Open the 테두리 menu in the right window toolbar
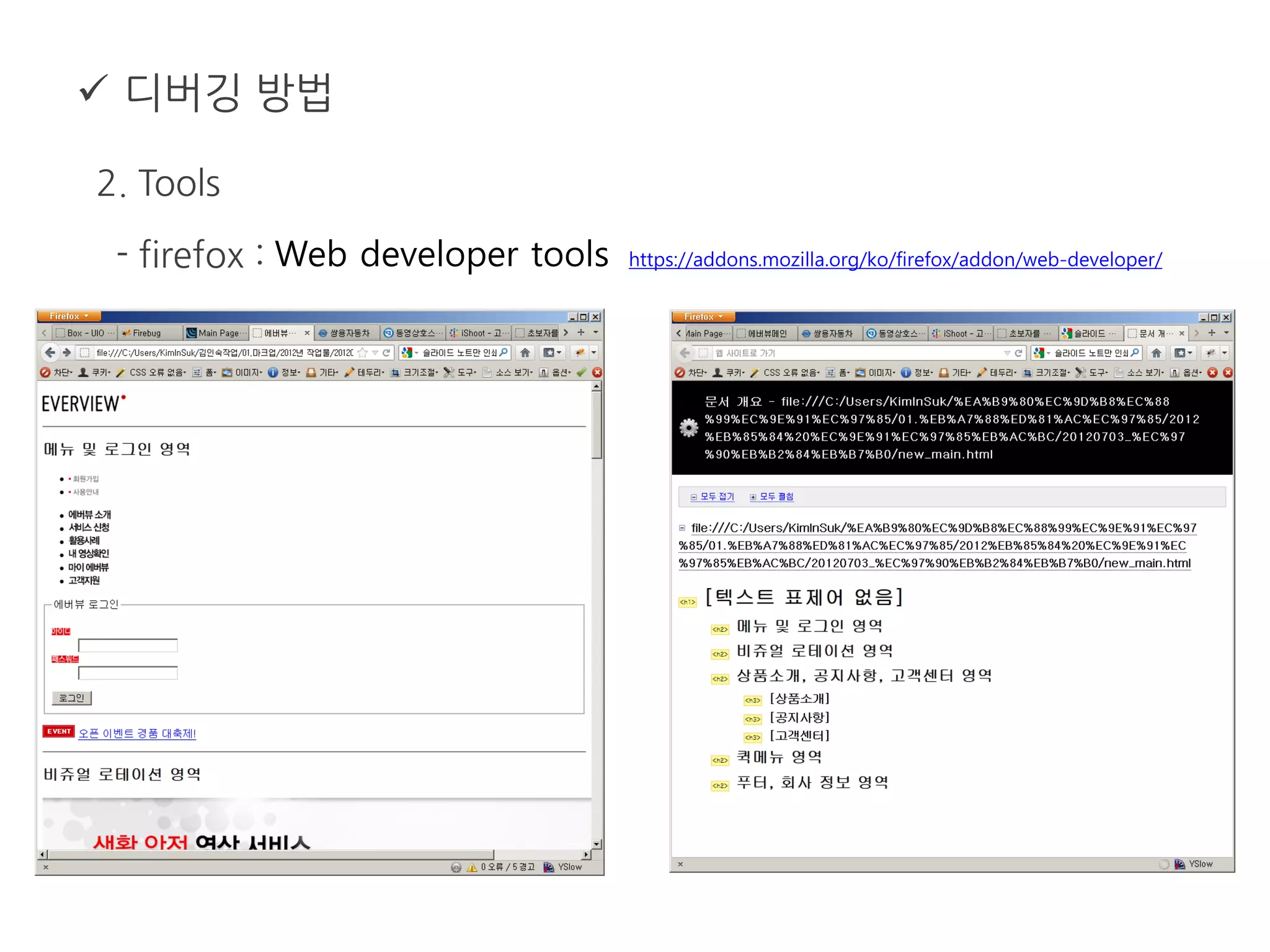Image resolution: width=1270 pixels, height=952 pixels. [x=997, y=372]
